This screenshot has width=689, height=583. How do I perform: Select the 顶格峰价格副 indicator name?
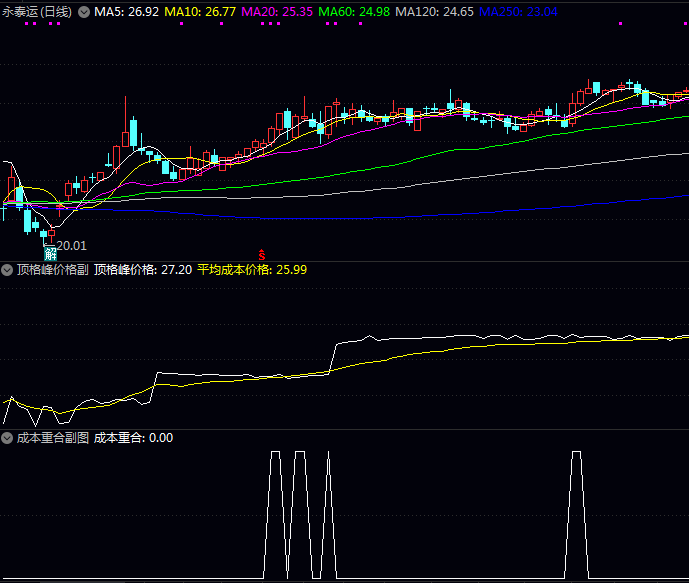click(x=53, y=269)
